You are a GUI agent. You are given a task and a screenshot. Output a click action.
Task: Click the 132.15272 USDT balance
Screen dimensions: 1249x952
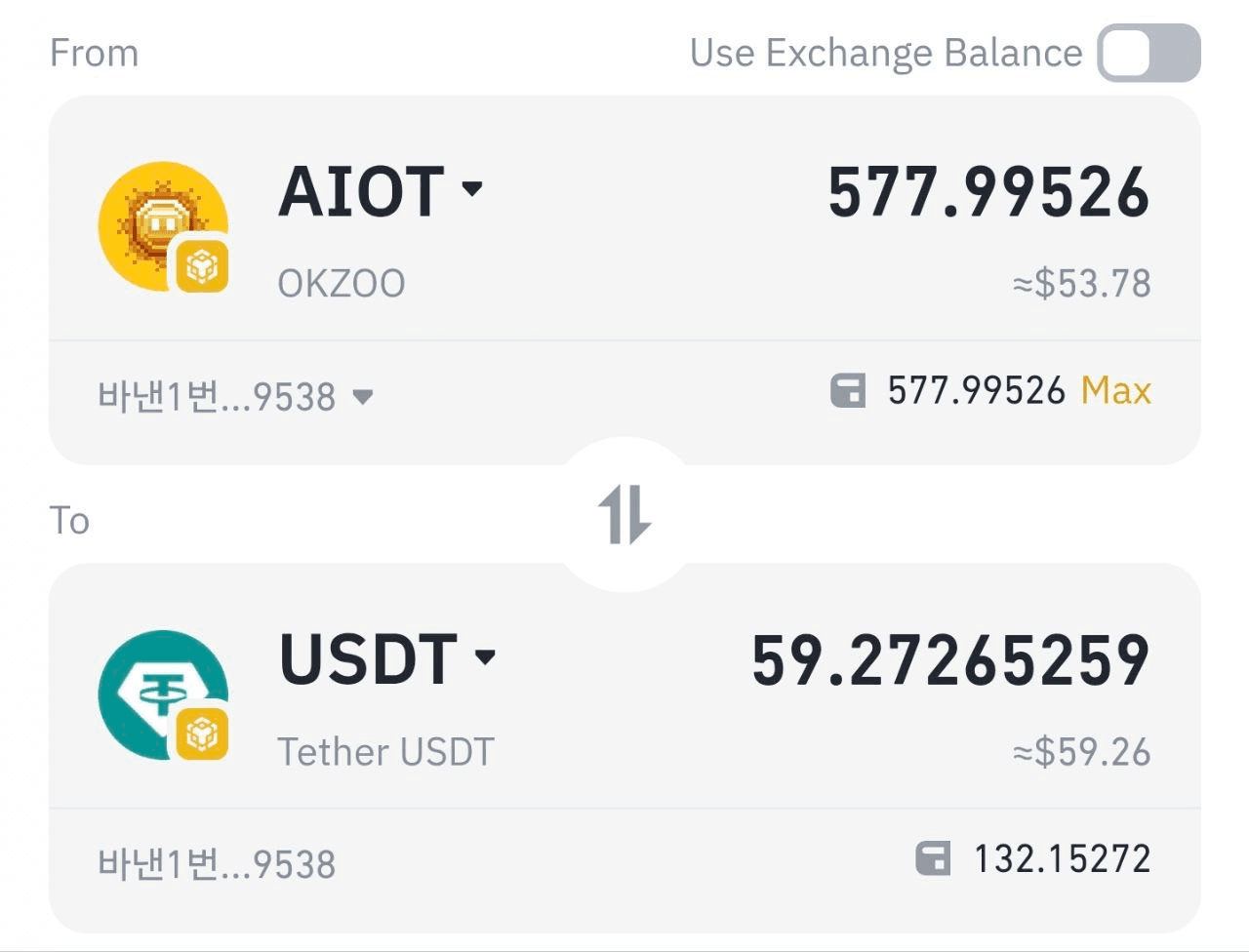[x=1062, y=859]
